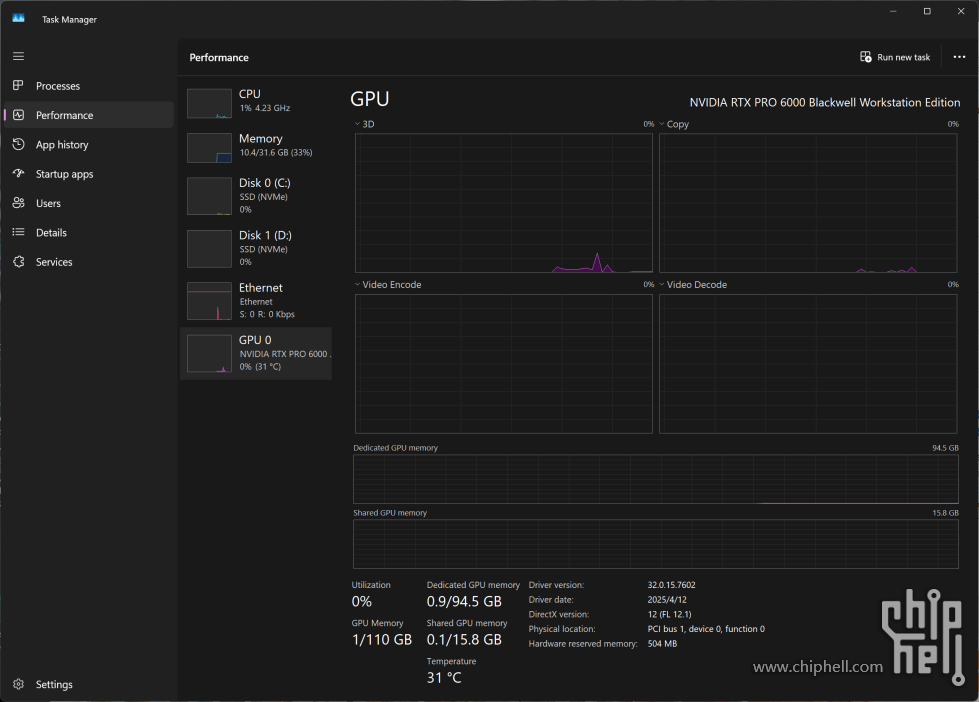Maximize the Task Manager window
This screenshot has height=702, width=979.
click(927, 11)
